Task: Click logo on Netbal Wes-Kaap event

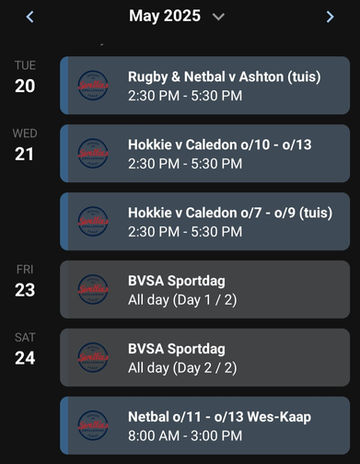Action: pyautogui.click(x=93, y=425)
